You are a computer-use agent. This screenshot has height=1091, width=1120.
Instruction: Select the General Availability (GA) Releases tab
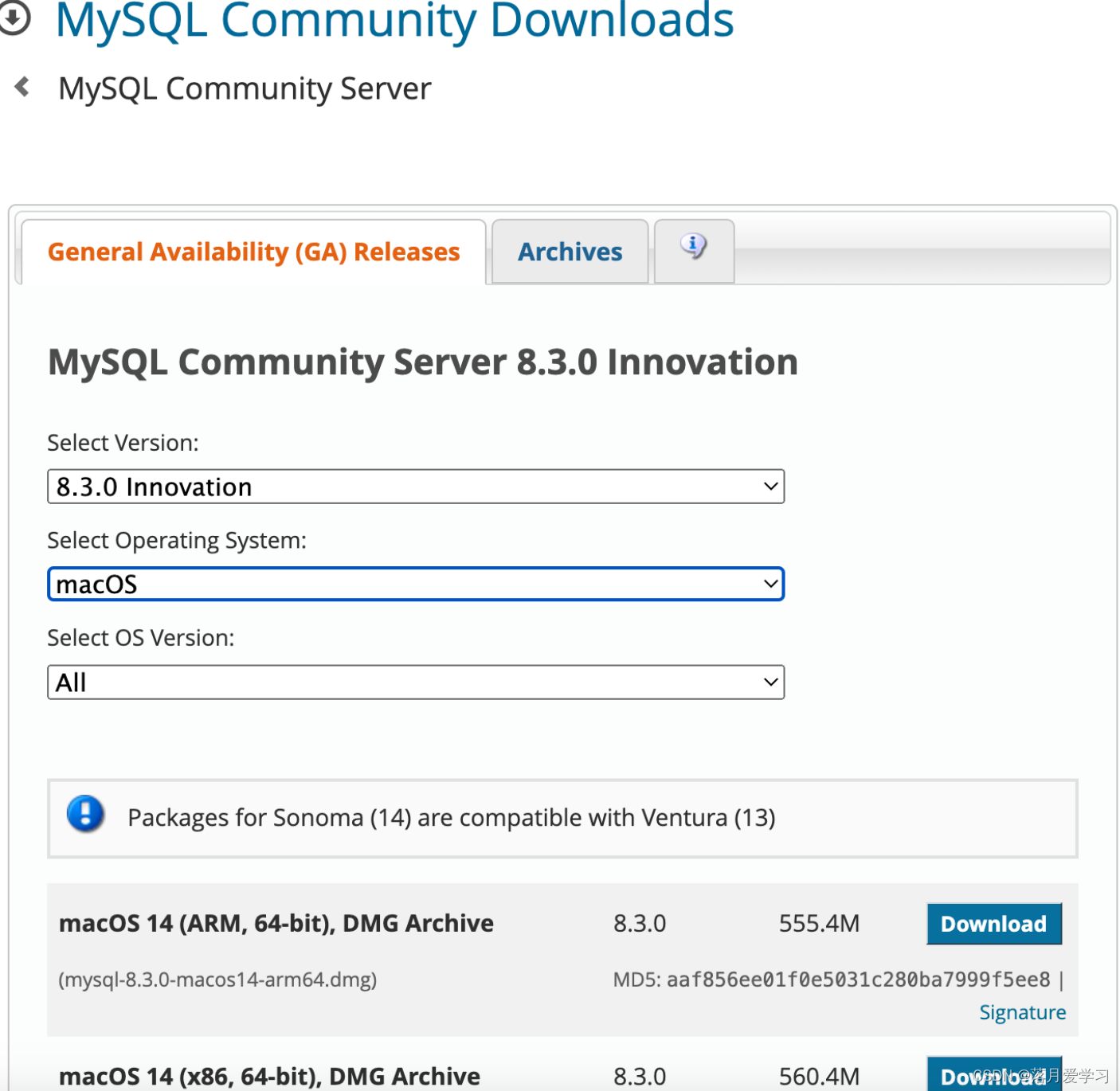[x=253, y=251]
